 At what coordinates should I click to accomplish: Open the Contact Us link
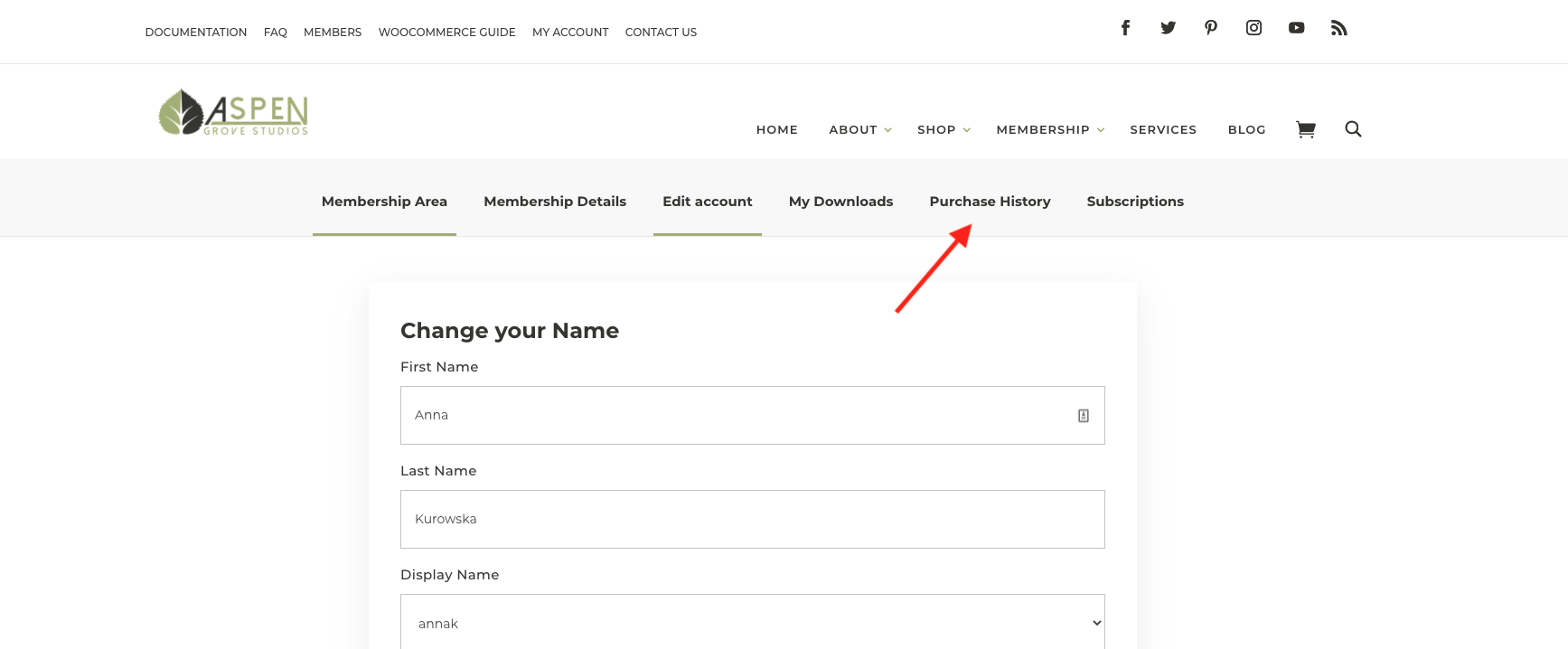(x=661, y=33)
